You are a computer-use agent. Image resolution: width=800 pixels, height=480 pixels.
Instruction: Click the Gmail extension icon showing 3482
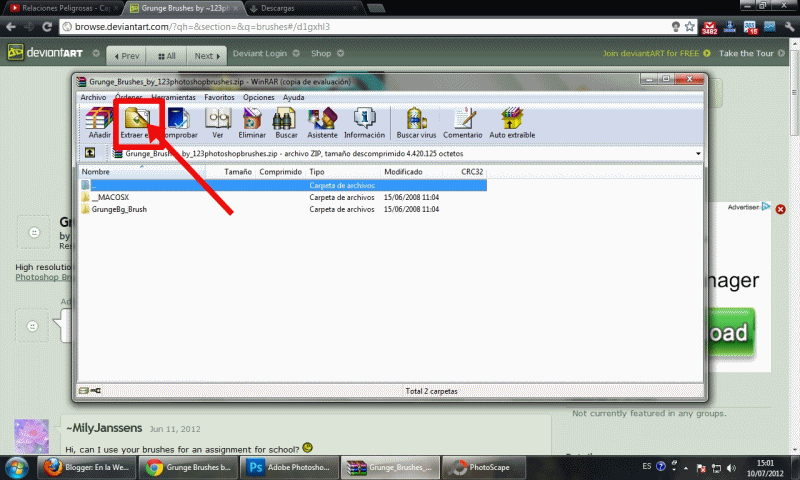point(709,28)
